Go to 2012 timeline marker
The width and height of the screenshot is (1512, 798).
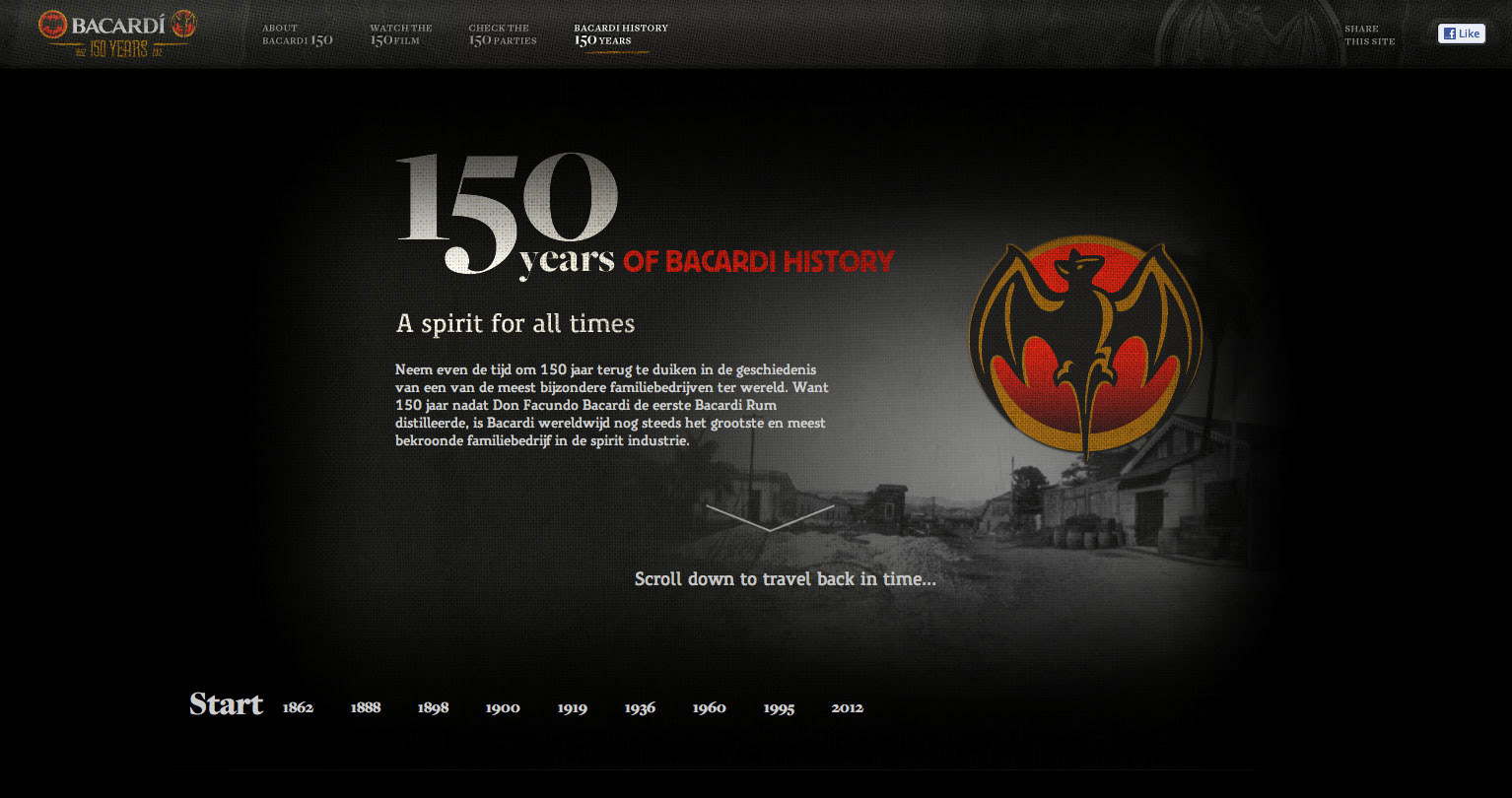[x=847, y=707]
